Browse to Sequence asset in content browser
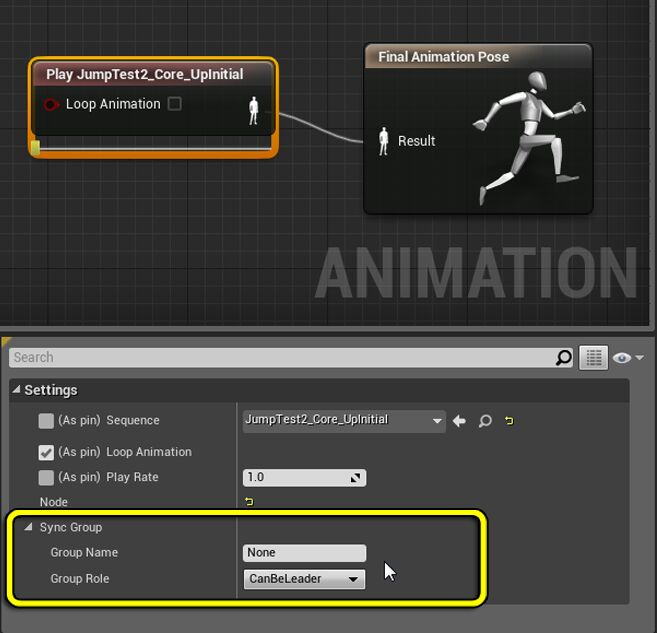The width and height of the screenshot is (657, 633). pyautogui.click(x=485, y=421)
